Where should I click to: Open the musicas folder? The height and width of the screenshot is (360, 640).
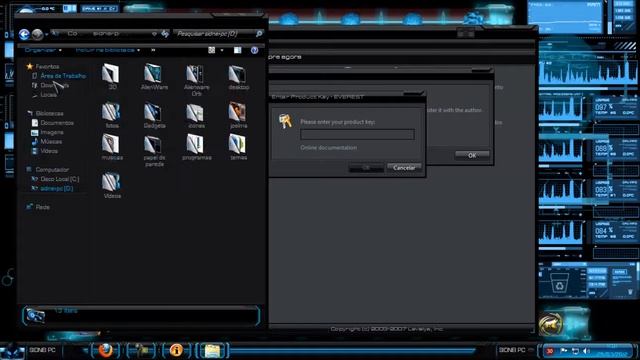point(112,147)
